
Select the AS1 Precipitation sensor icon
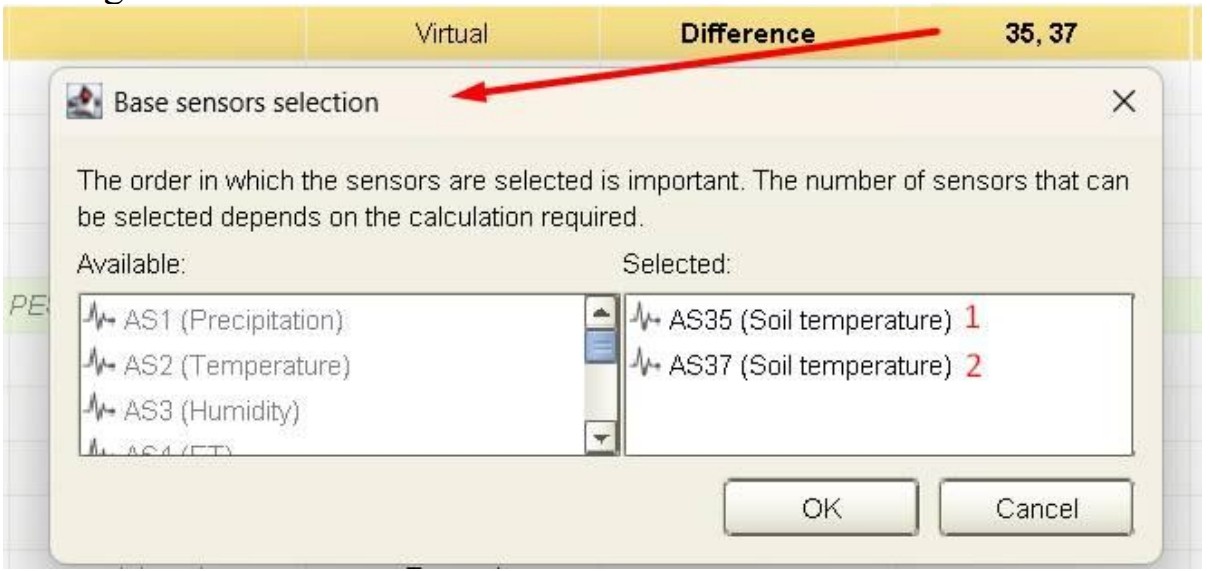[x=102, y=321]
